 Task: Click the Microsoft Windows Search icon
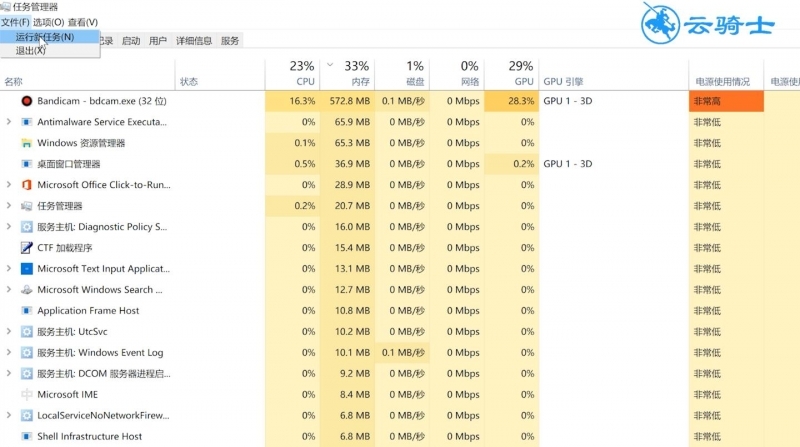[x=27, y=289]
